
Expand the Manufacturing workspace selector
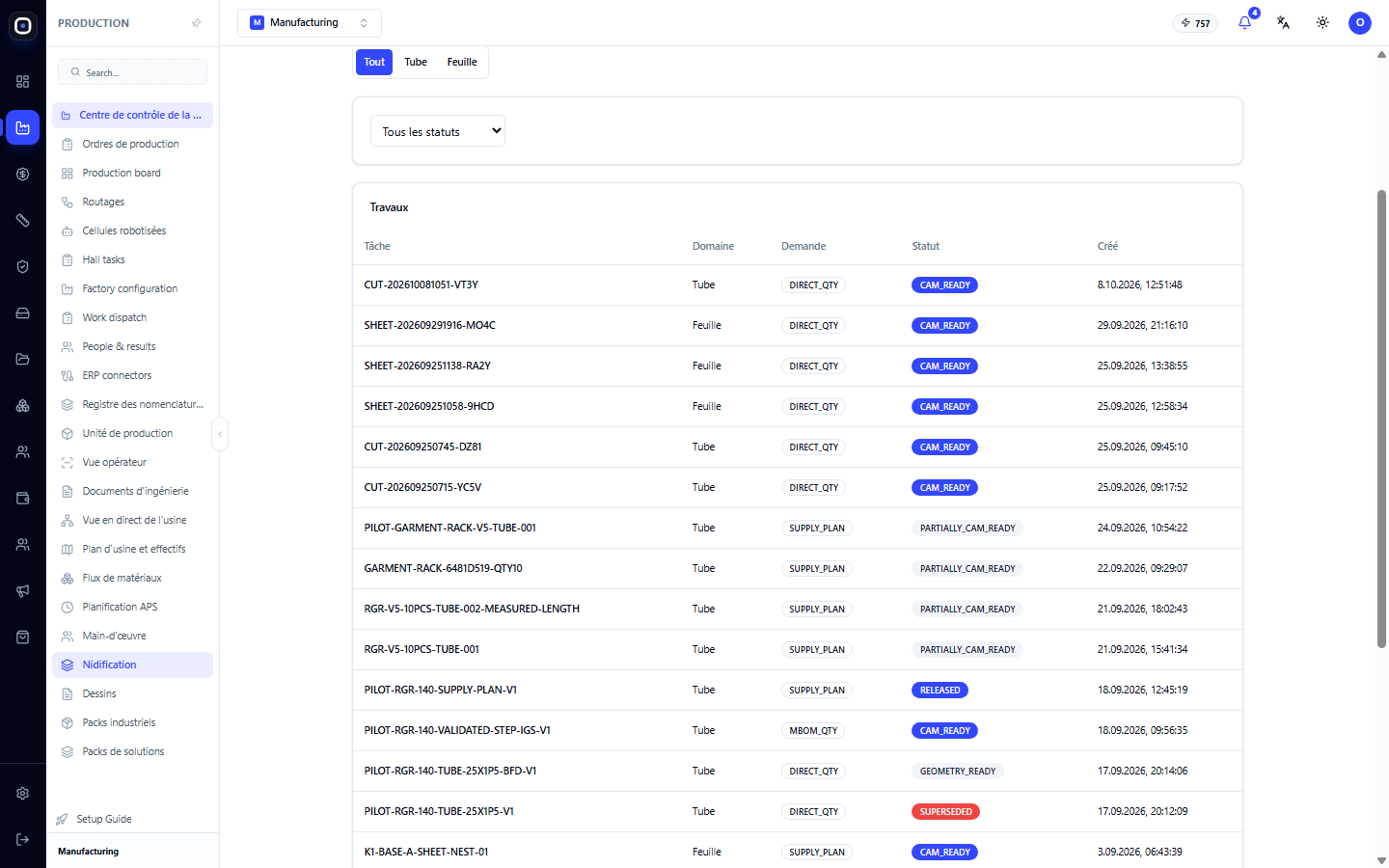tap(310, 23)
